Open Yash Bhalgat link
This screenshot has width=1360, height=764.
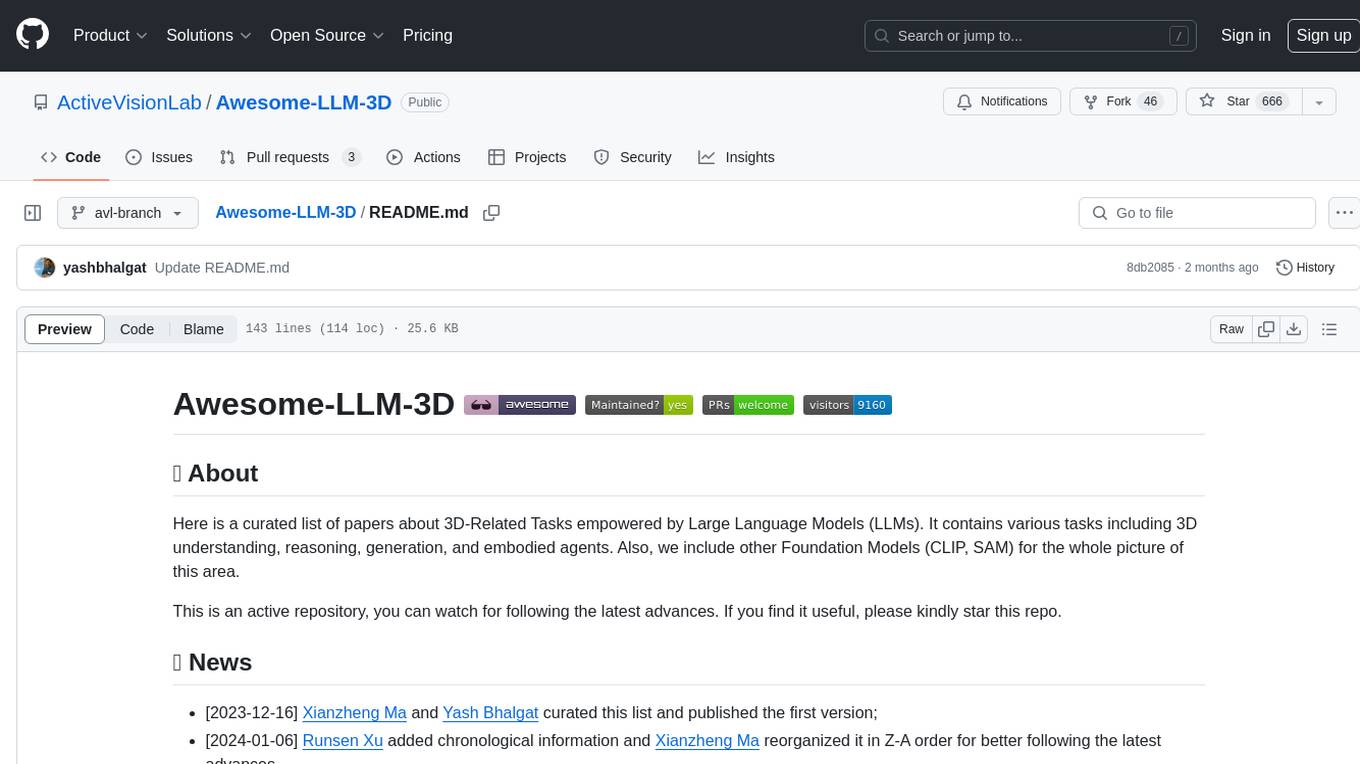click(x=491, y=713)
